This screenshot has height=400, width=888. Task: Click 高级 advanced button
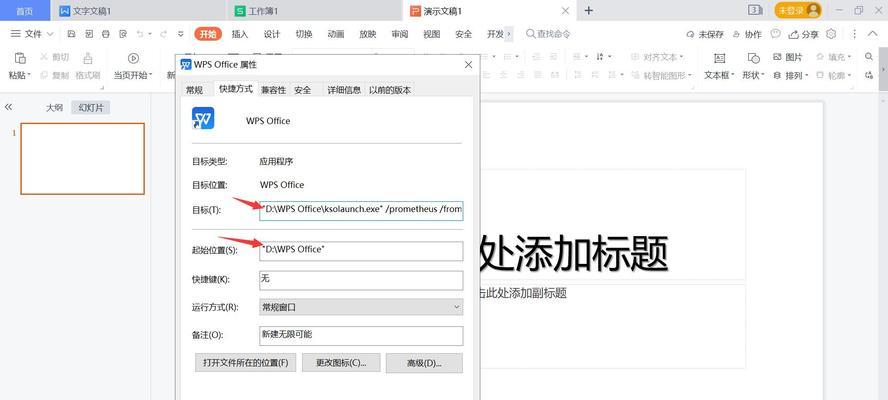click(x=424, y=363)
